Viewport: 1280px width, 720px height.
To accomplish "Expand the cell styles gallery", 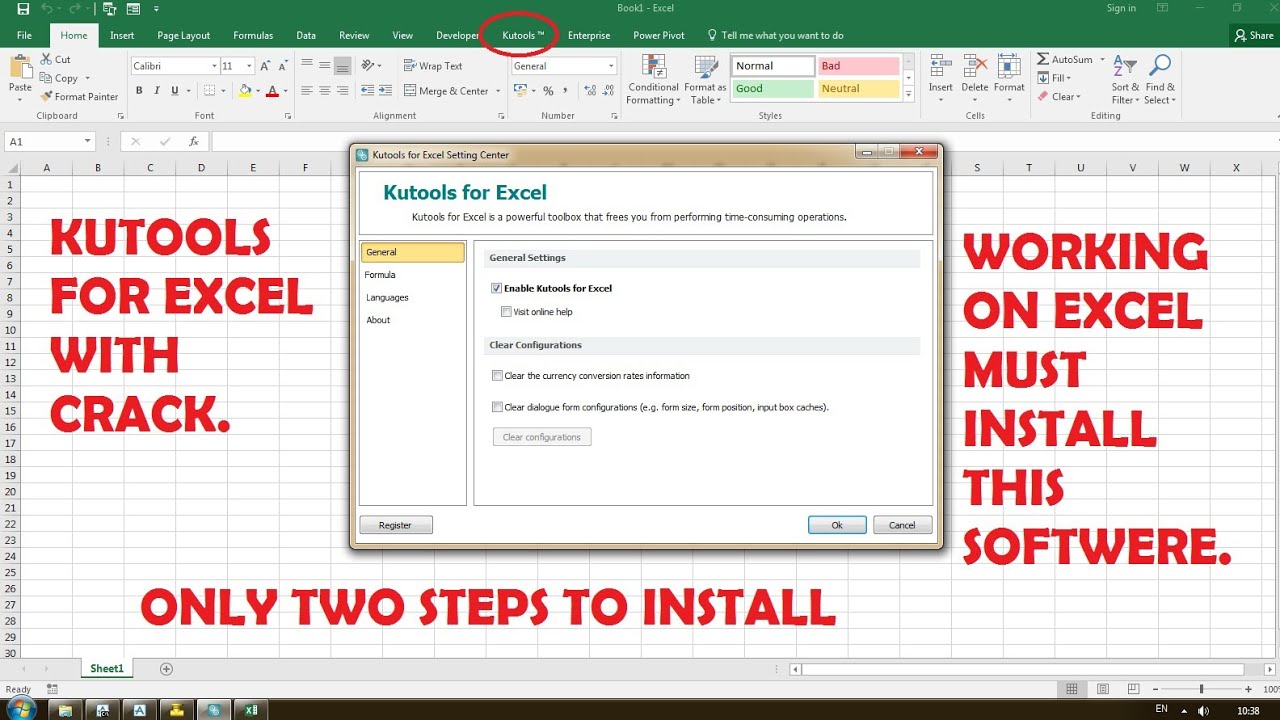I will coord(909,95).
